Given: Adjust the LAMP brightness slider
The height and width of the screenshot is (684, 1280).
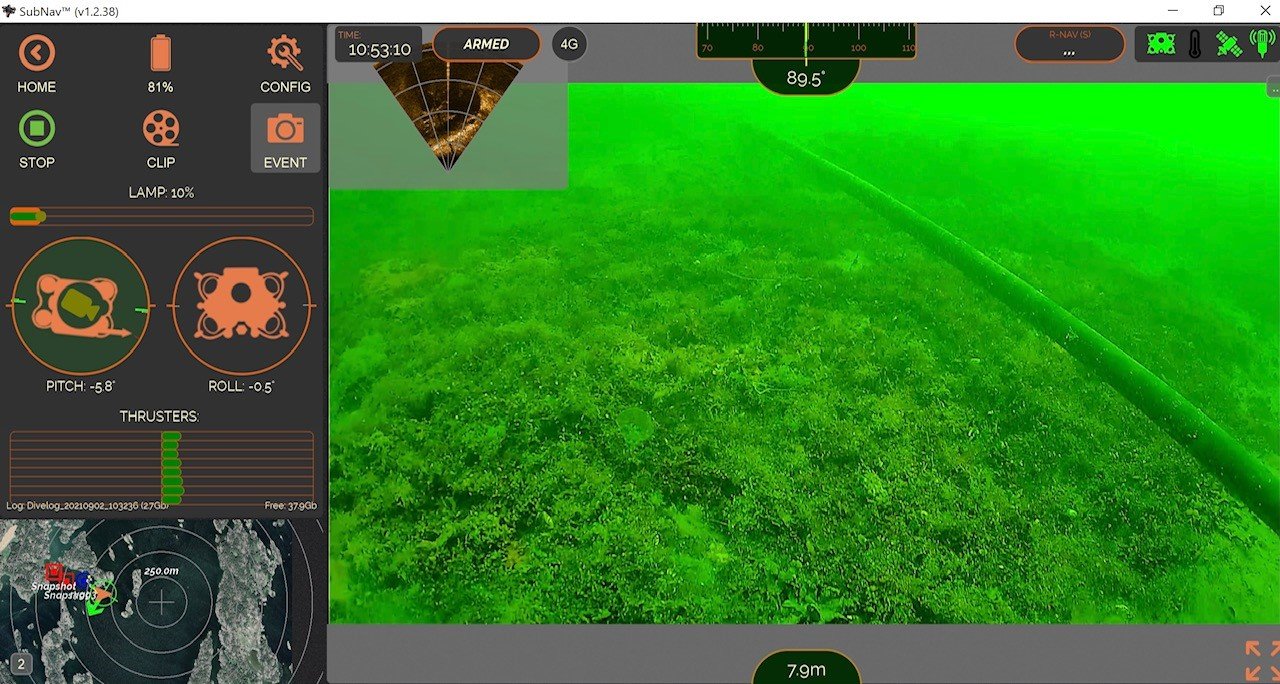Looking at the screenshot, I should pos(161,216).
